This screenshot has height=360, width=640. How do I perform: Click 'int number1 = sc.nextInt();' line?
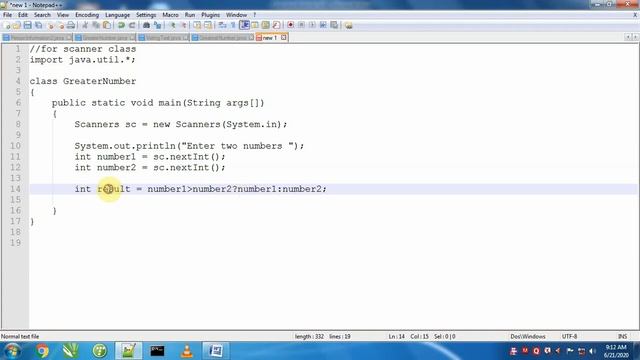tap(150, 157)
